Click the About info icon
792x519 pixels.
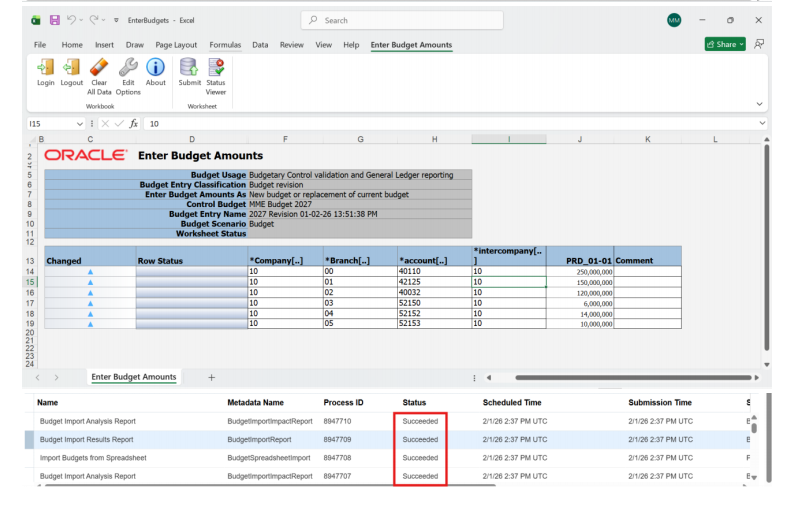click(156, 68)
